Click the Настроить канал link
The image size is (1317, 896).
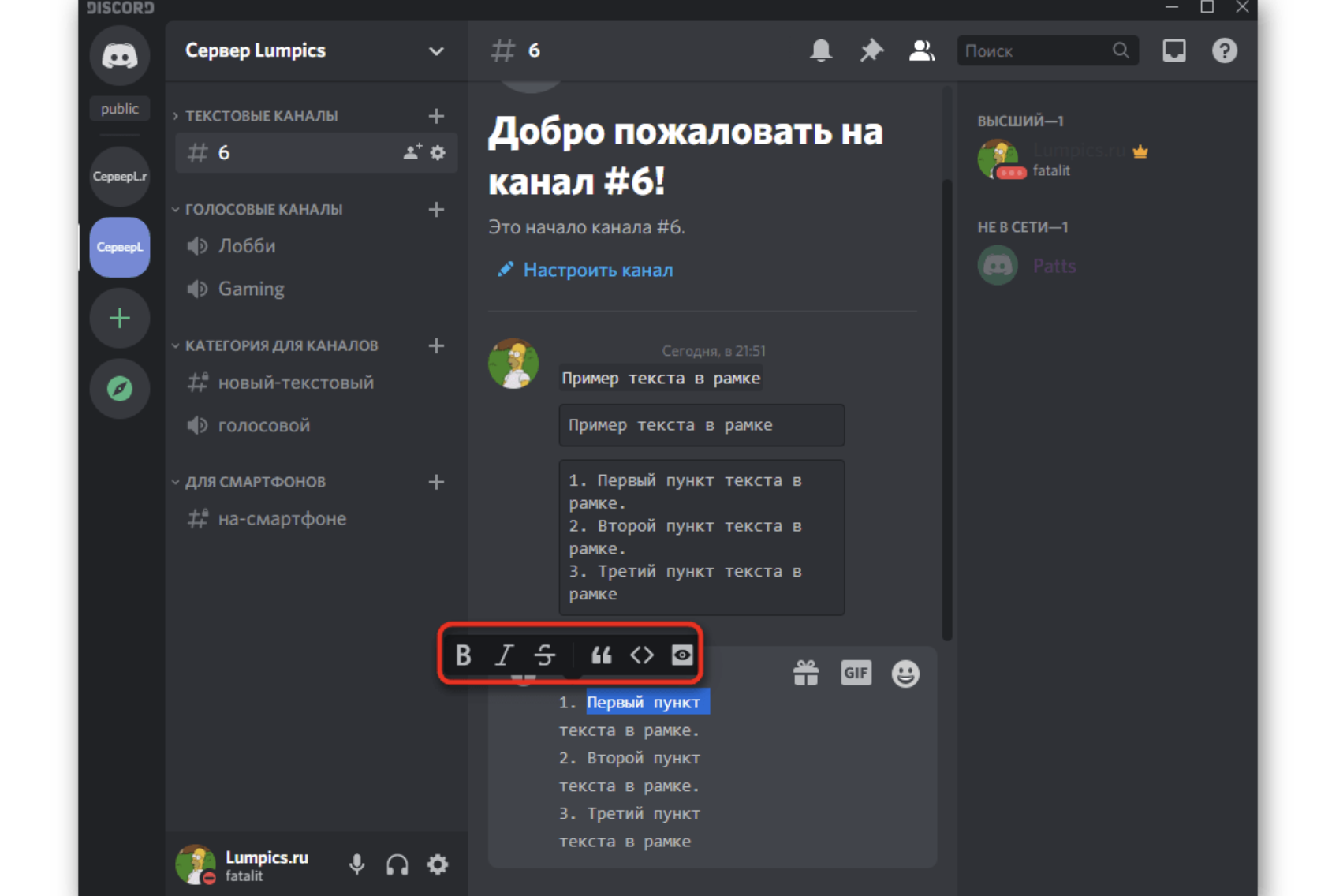pos(598,271)
